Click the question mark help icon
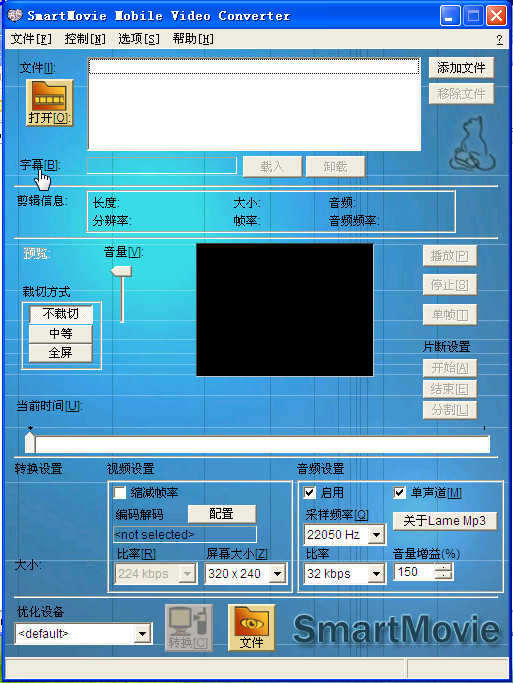This screenshot has height=683, width=513. coord(500,40)
